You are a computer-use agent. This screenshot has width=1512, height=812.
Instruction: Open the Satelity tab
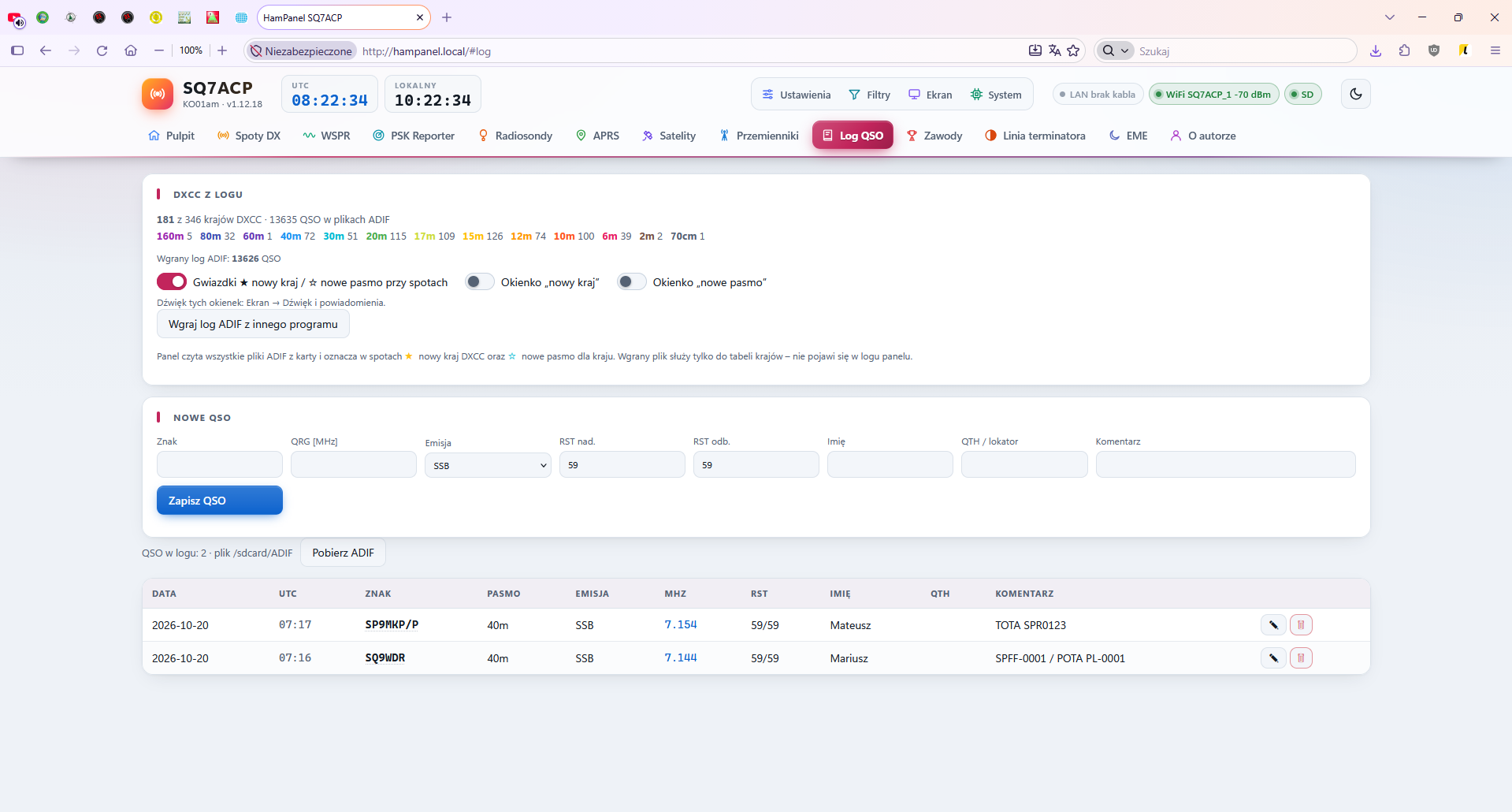click(x=669, y=136)
